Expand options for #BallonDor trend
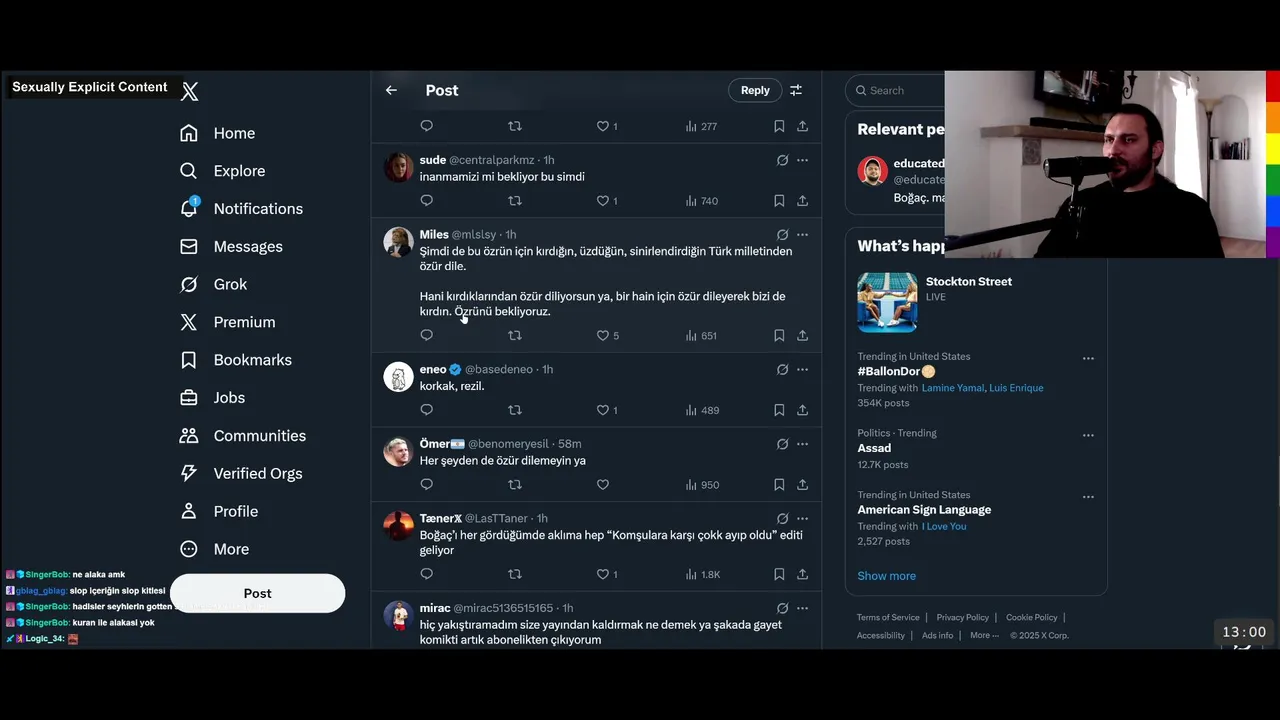Image resolution: width=1280 pixels, height=720 pixels. click(1088, 358)
